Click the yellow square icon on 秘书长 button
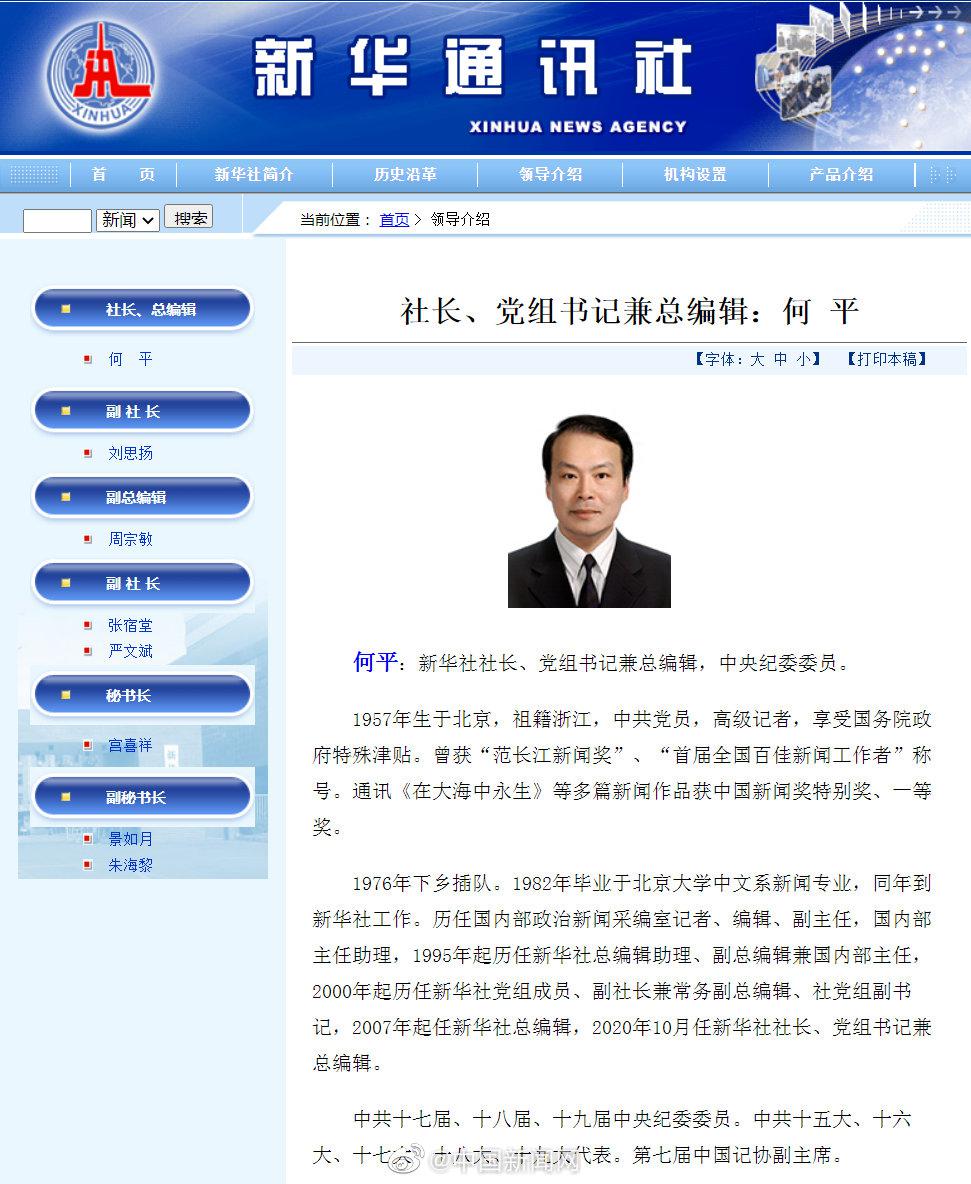Image resolution: width=971 pixels, height=1184 pixels. pyautogui.click(x=66, y=695)
